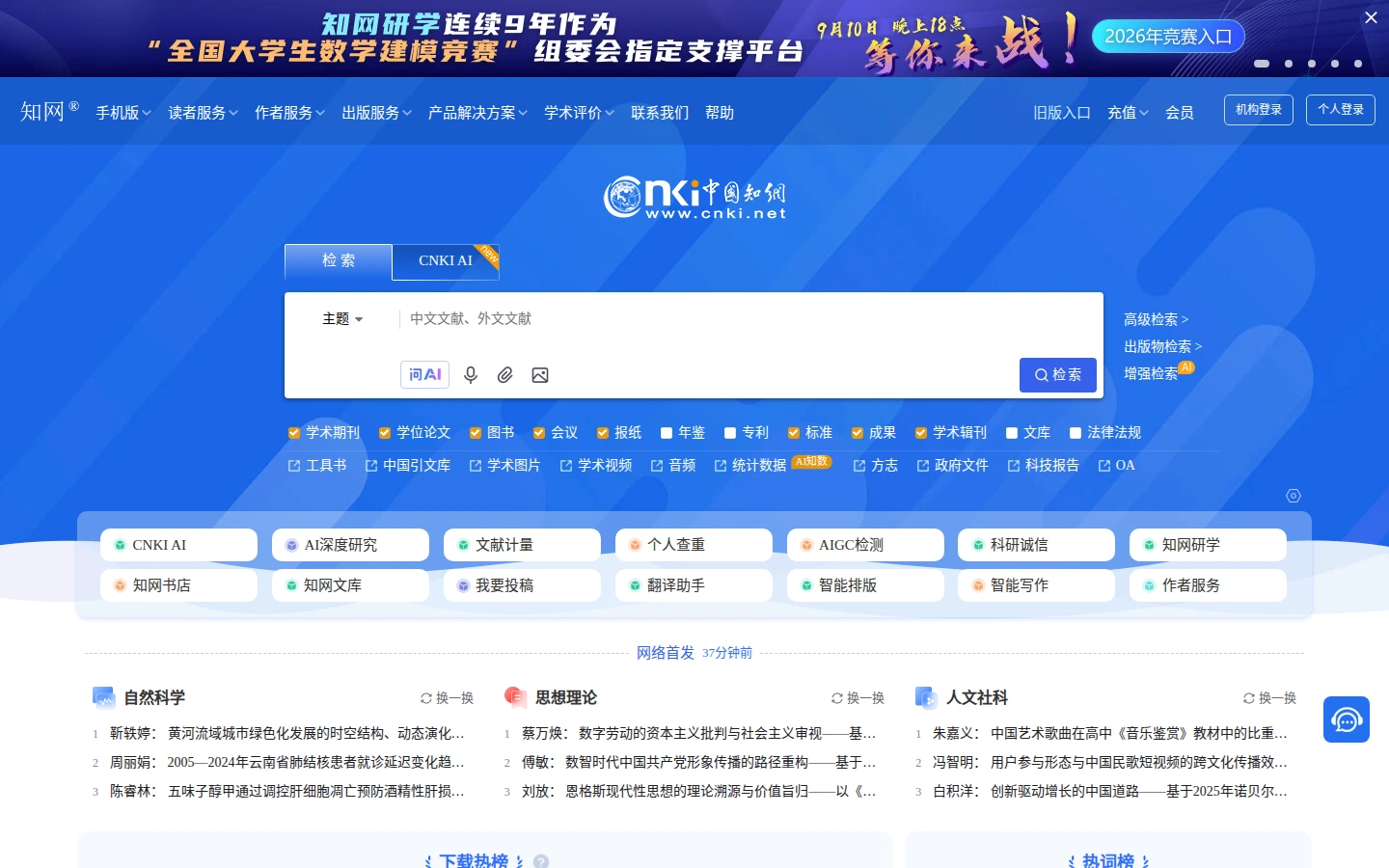This screenshot has width=1389, height=868.
Task: Open 增强检索 AI link
Action: (1159, 371)
